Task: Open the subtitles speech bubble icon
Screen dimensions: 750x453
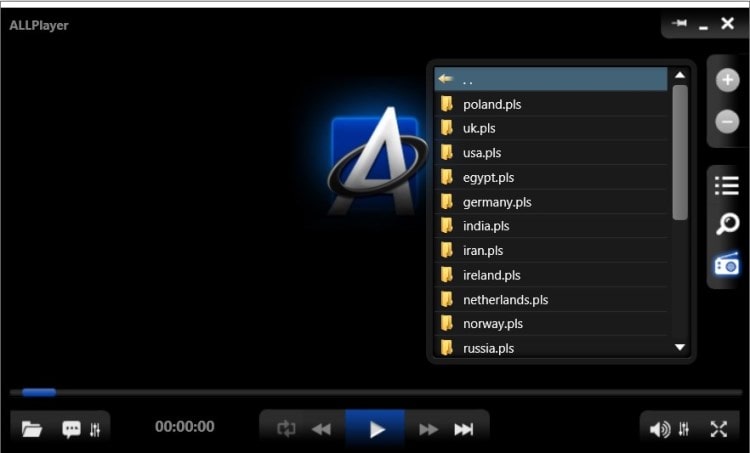Action: pyautogui.click(x=71, y=429)
